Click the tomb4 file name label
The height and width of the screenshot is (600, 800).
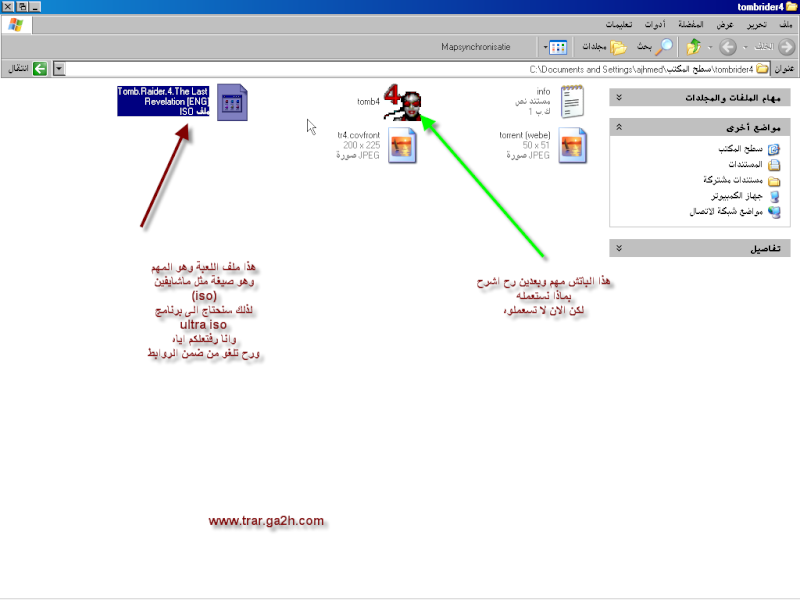pos(368,102)
